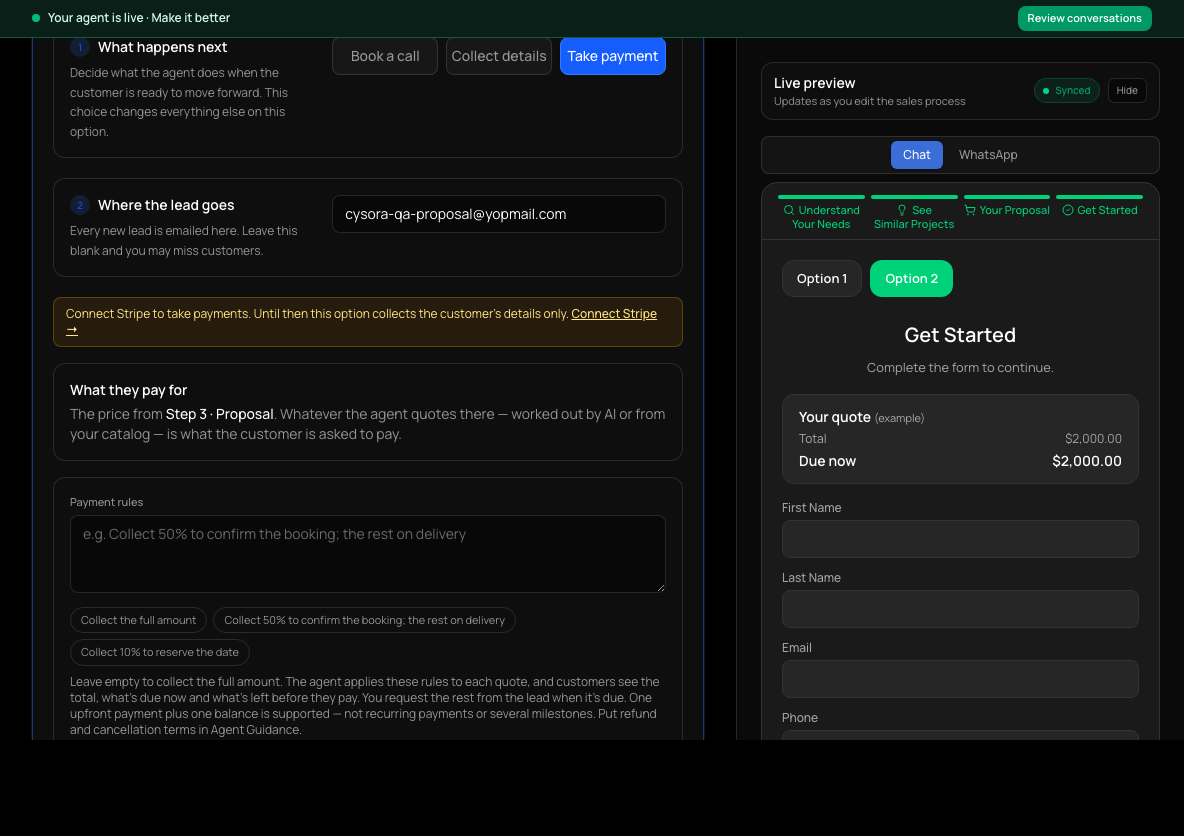This screenshot has height=836, width=1184.
Task: Click the 'Where the lead goes' heading
Action: click(x=166, y=205)
